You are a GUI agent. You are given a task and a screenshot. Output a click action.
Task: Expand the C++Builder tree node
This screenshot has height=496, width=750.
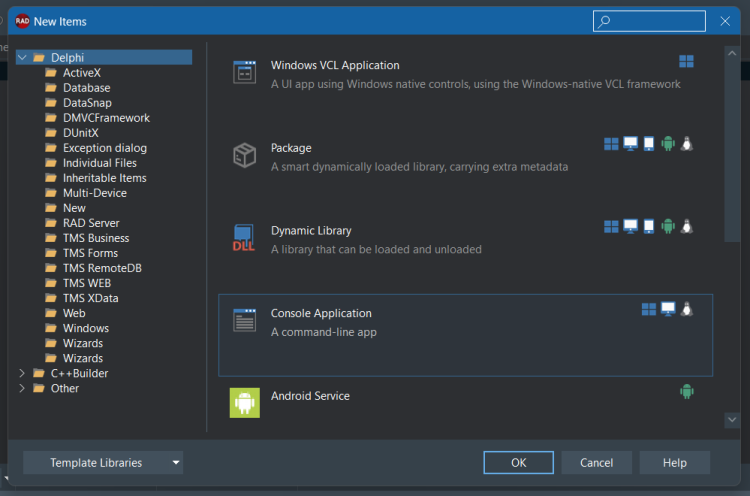22,373
